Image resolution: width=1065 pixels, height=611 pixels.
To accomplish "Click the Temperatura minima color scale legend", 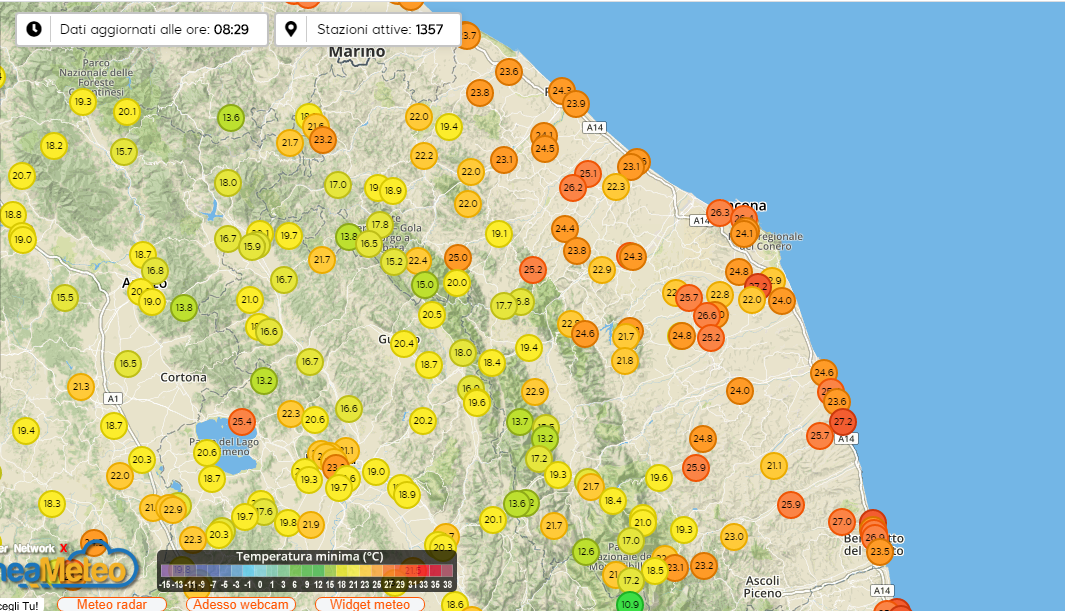I will pyautogui.click(x=306, y=571).
